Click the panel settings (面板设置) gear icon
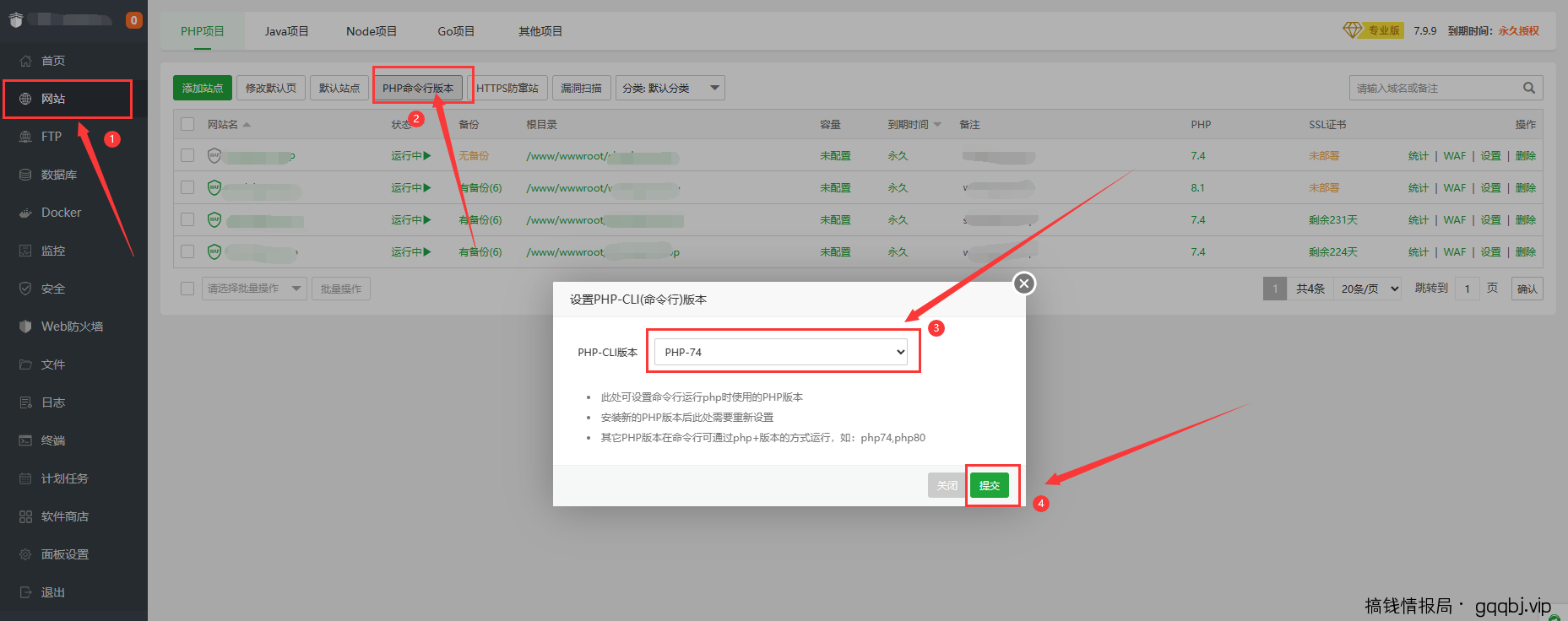The width and height of the screenshot is (1568, 621). coord(25,554)
